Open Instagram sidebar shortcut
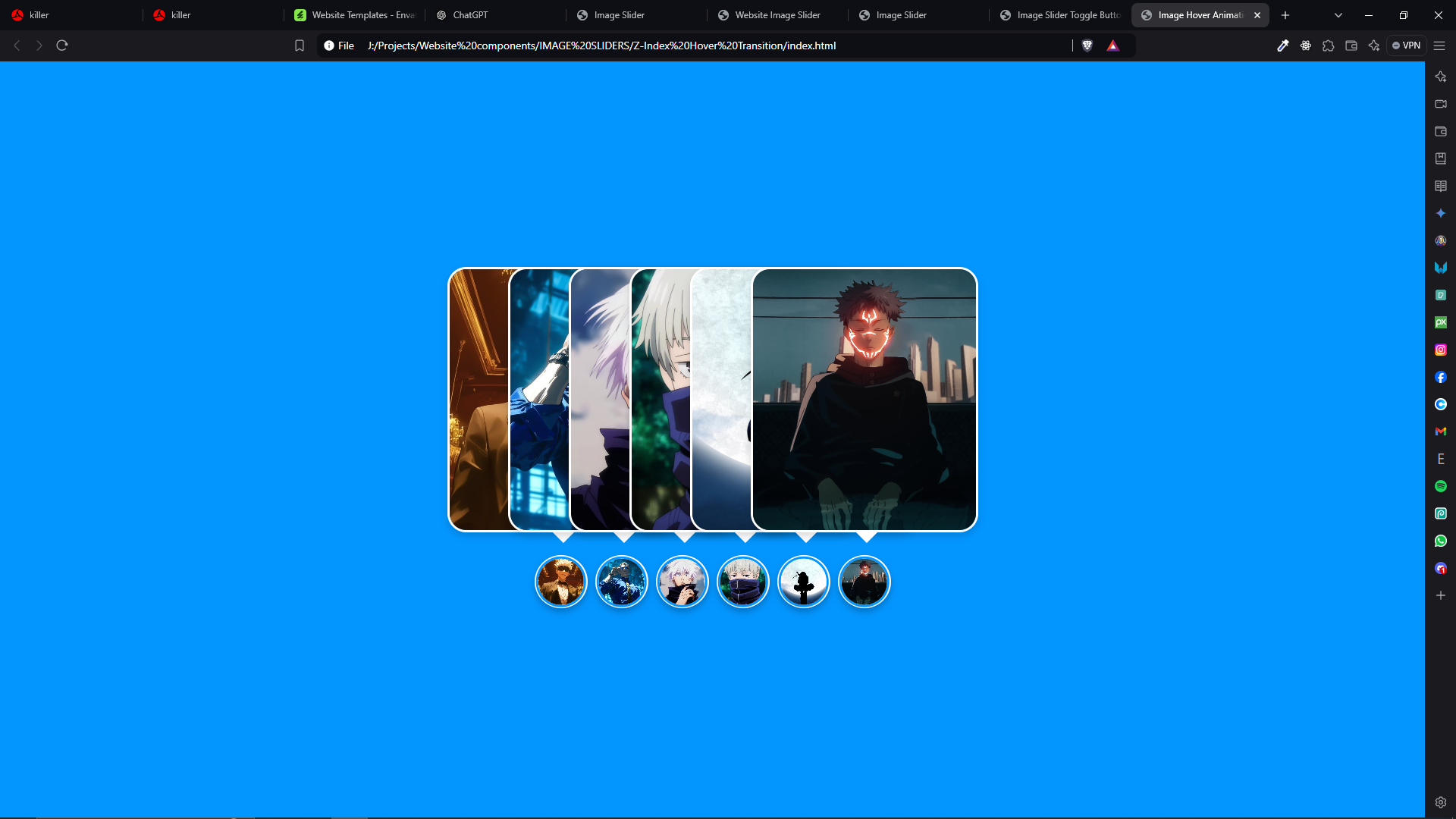Viewport: 1456px width, 819px height. [1441, 350]
